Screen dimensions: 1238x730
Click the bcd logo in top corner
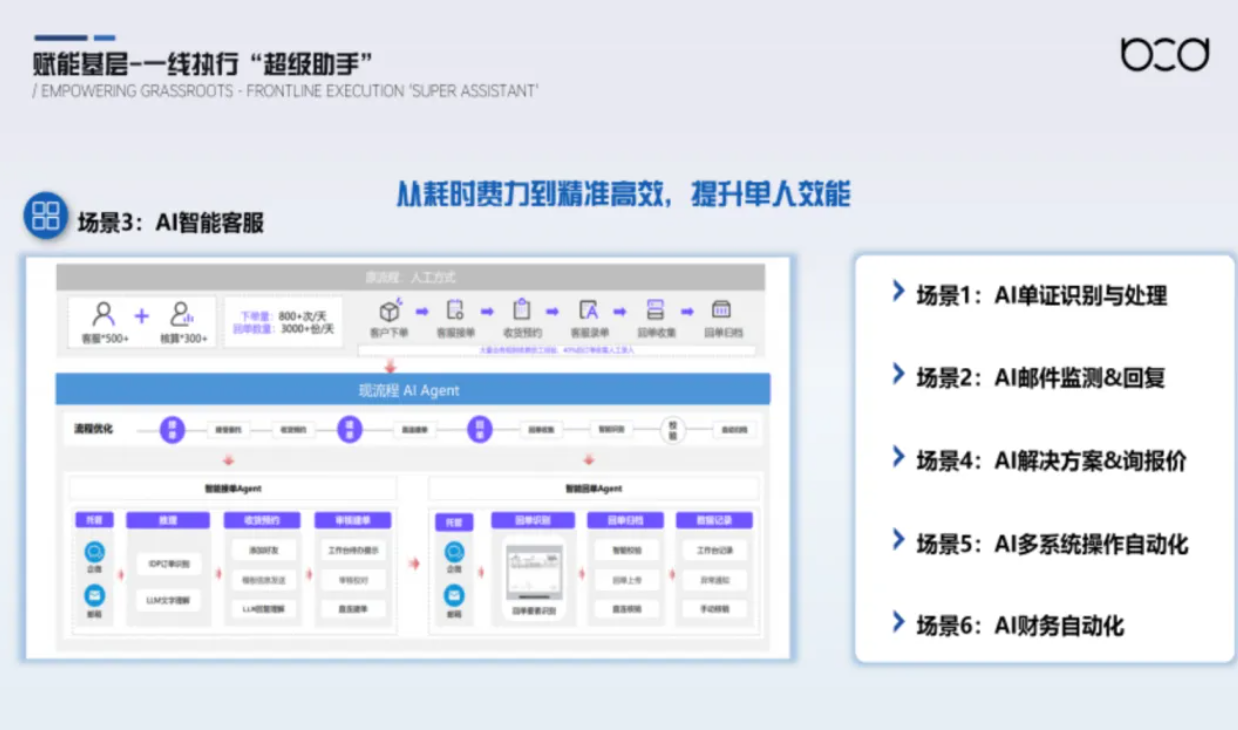(1165, 54)
